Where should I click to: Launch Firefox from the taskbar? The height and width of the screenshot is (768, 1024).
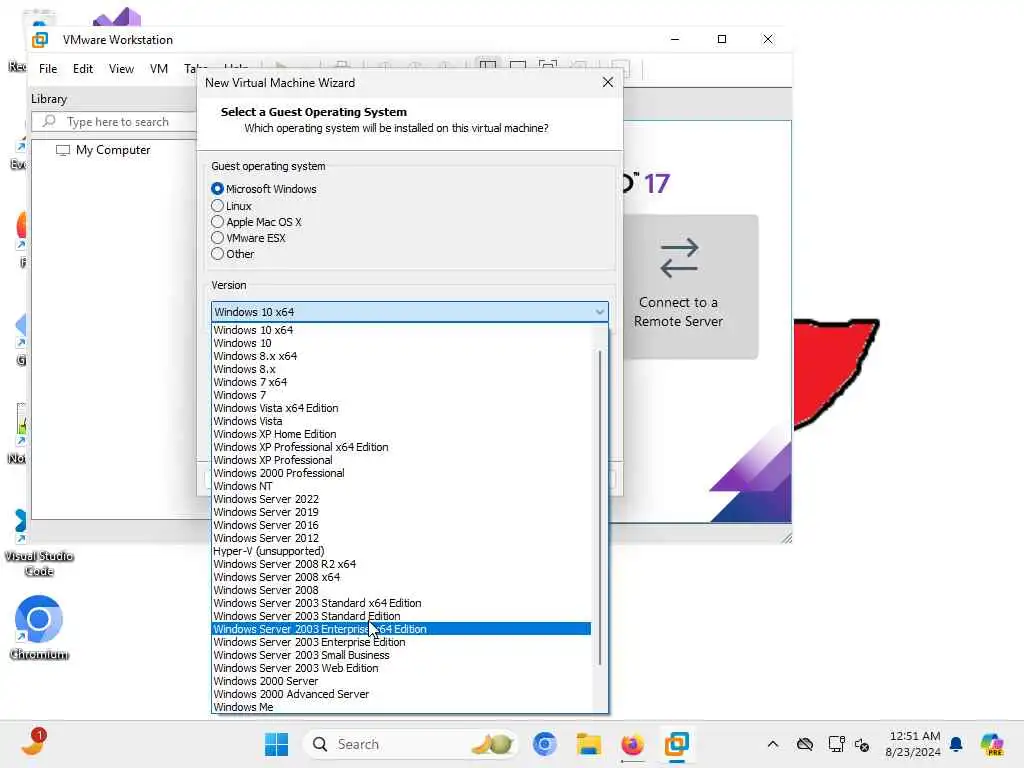(632, 744)
